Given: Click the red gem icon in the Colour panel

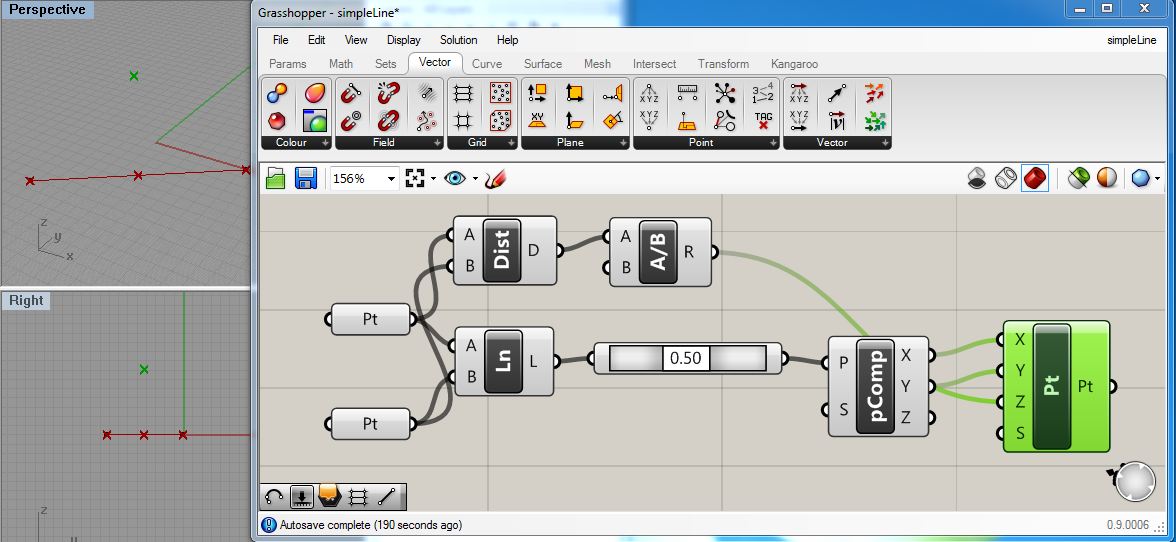Looking at the screenshot, I should (277, 120).
